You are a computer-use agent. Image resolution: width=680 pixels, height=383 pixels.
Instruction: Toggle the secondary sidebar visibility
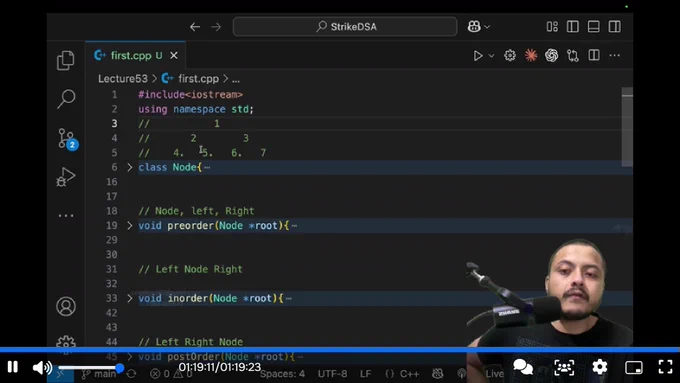point(615,26)
